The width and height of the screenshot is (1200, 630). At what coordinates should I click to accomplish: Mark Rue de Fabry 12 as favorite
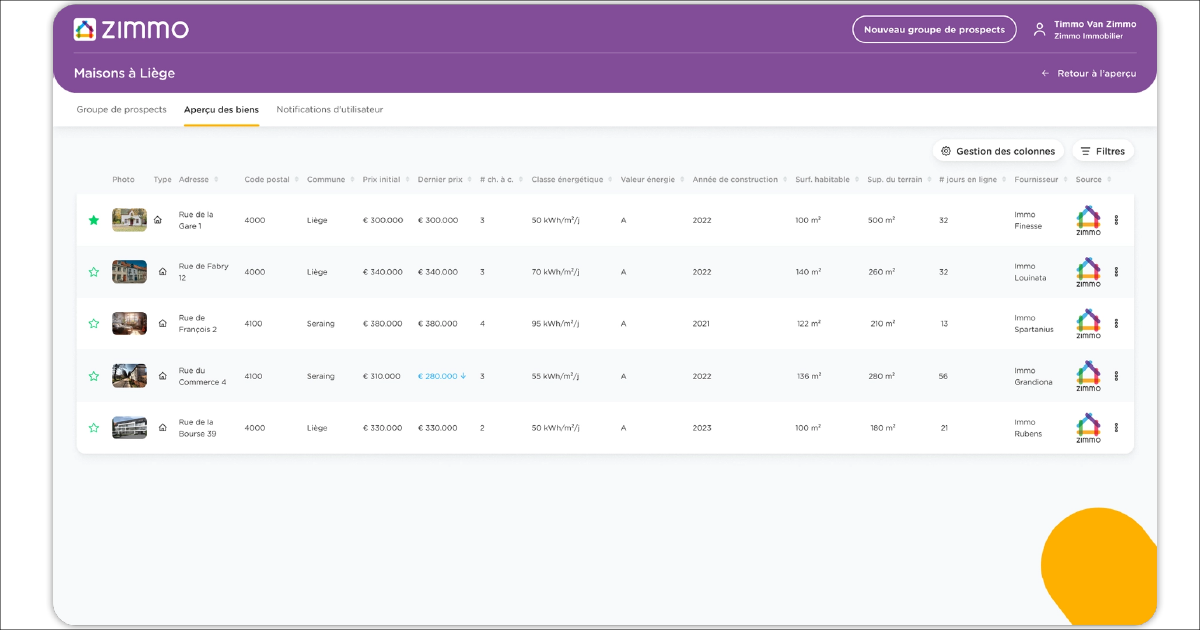click(x=94, y=272)
